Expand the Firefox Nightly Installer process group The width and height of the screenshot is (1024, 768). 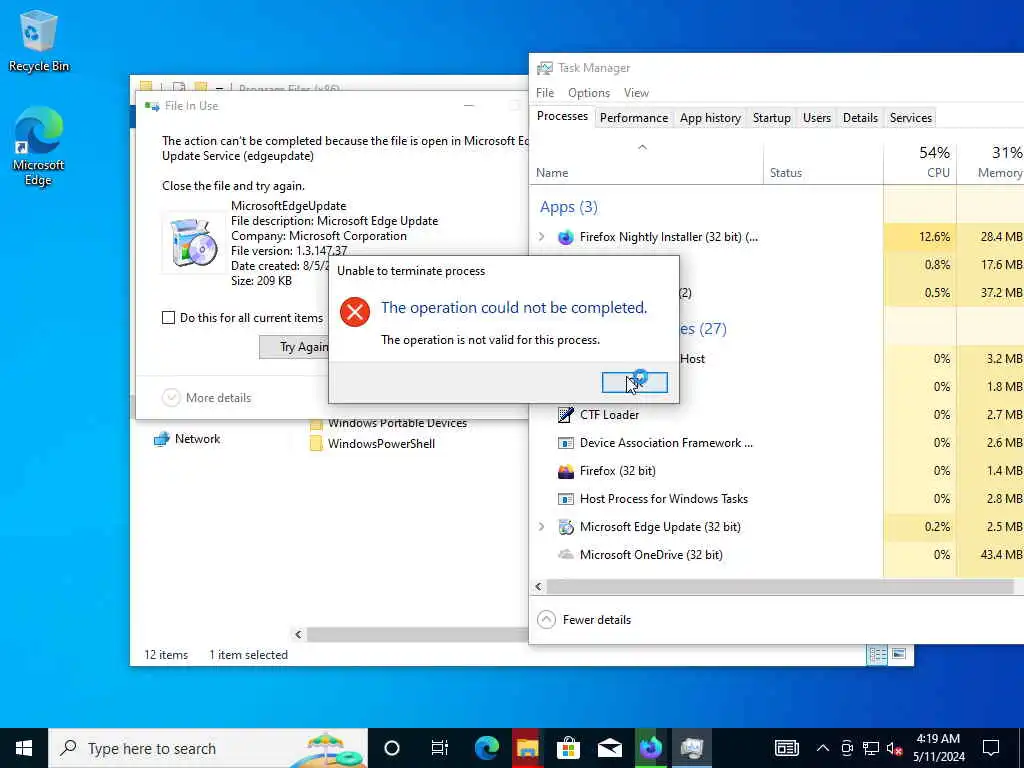(541, 237)
